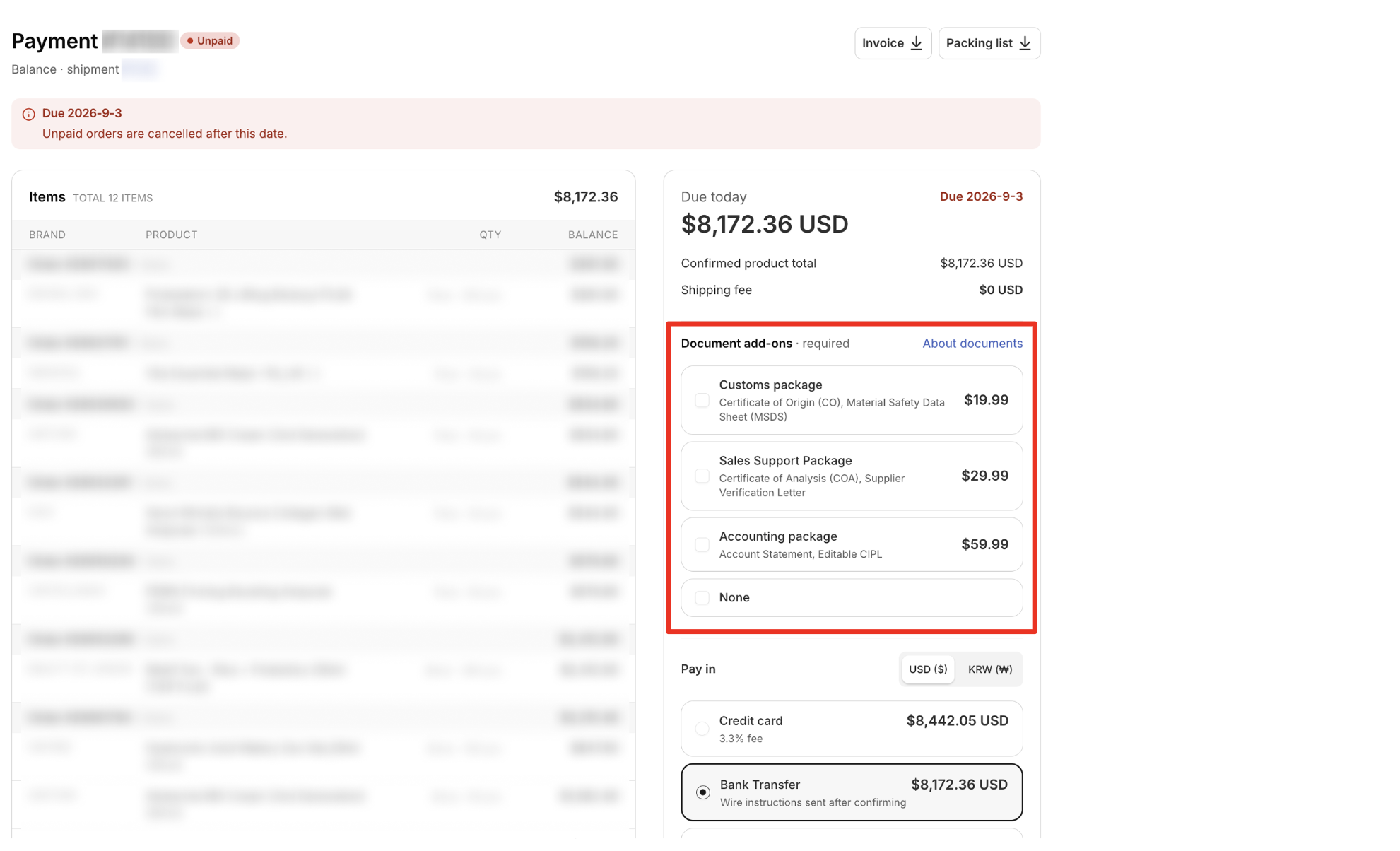Click the QTY column header
This screenshot has width=1400, height=851.
click(x=490, y=235)
